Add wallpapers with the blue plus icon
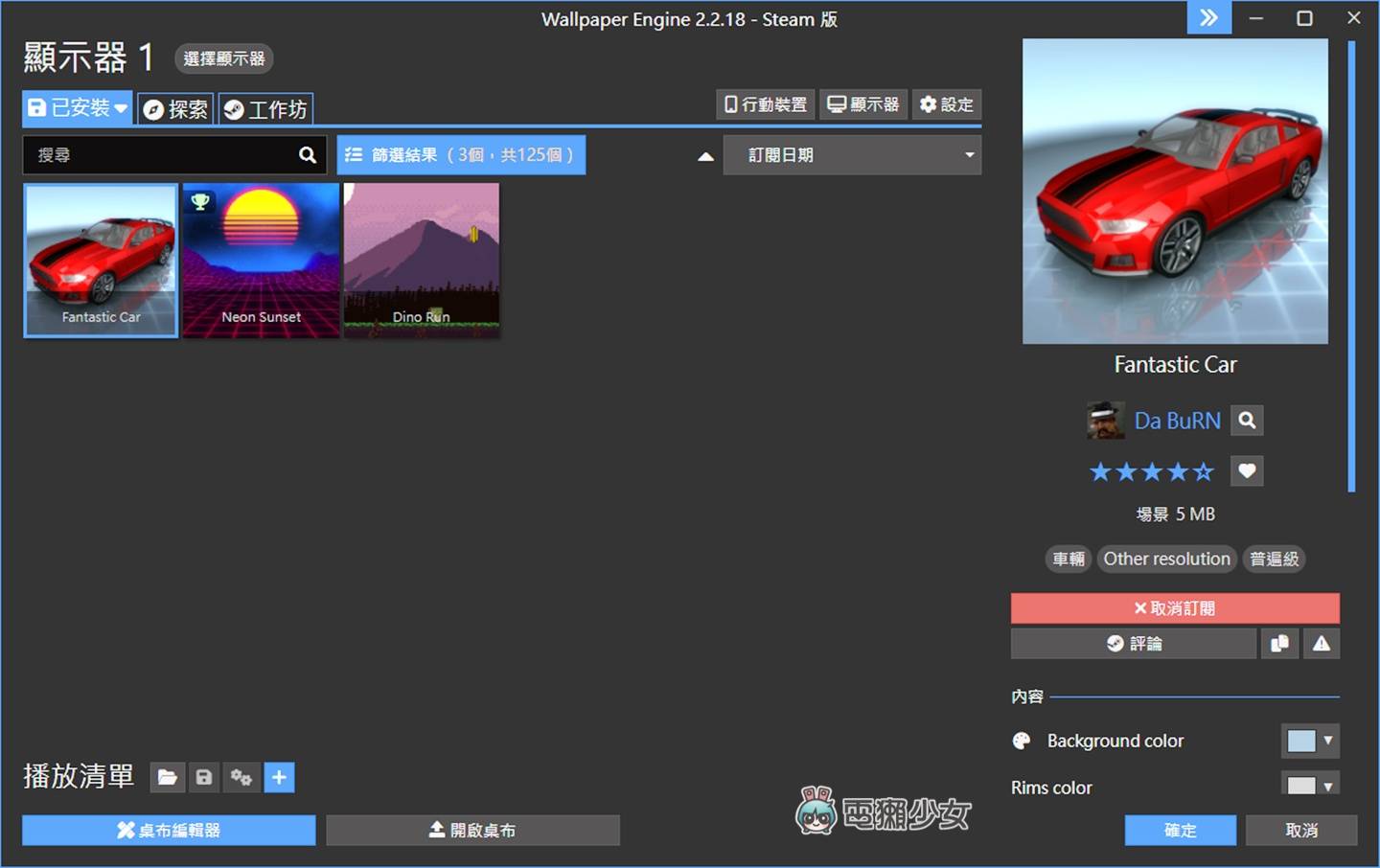Viewport: 1380px width, 868px height. (x=279, y=777)
